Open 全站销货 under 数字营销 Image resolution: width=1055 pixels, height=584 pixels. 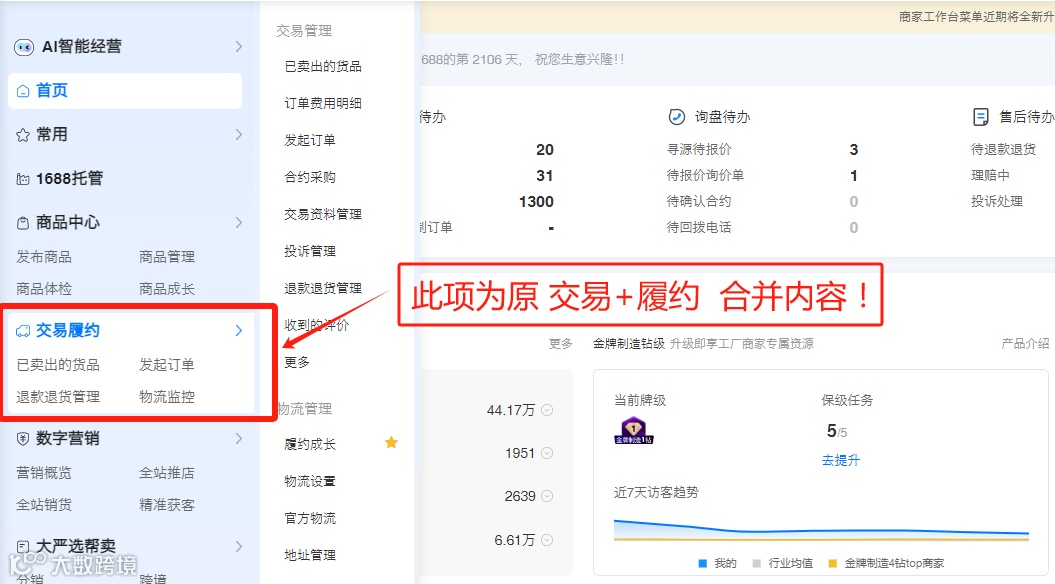point(44,505)
